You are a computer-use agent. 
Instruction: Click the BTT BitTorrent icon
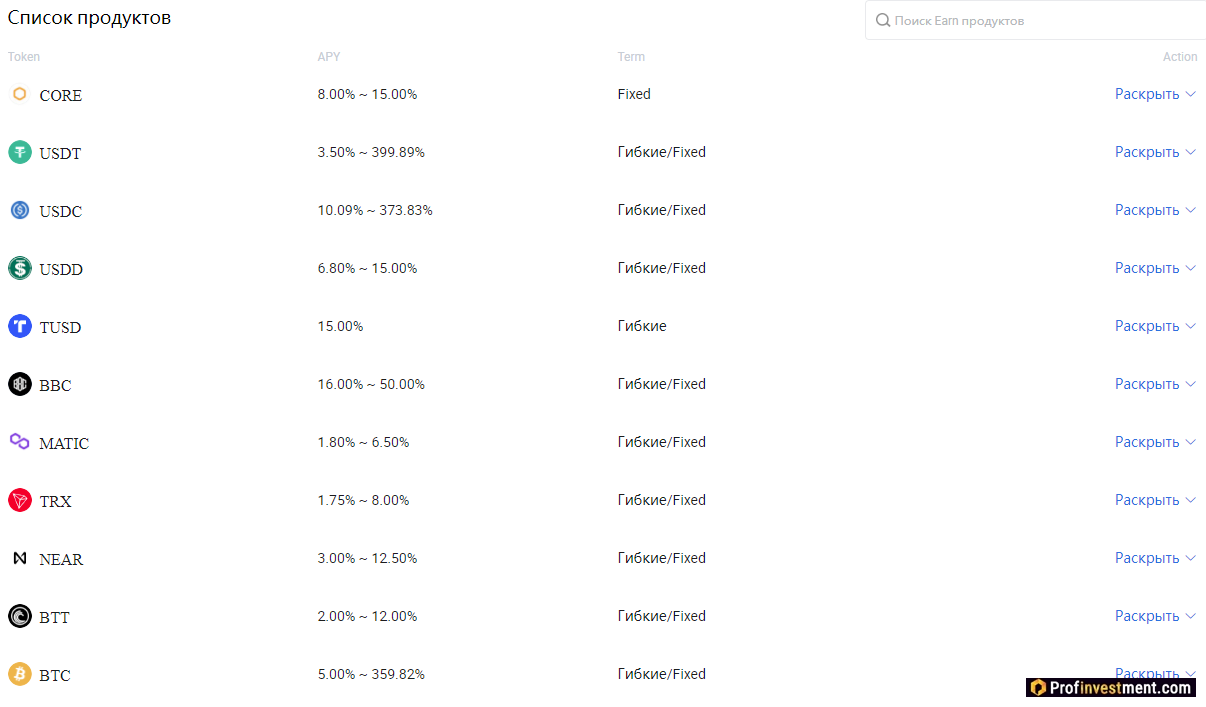tap(20, 616)
